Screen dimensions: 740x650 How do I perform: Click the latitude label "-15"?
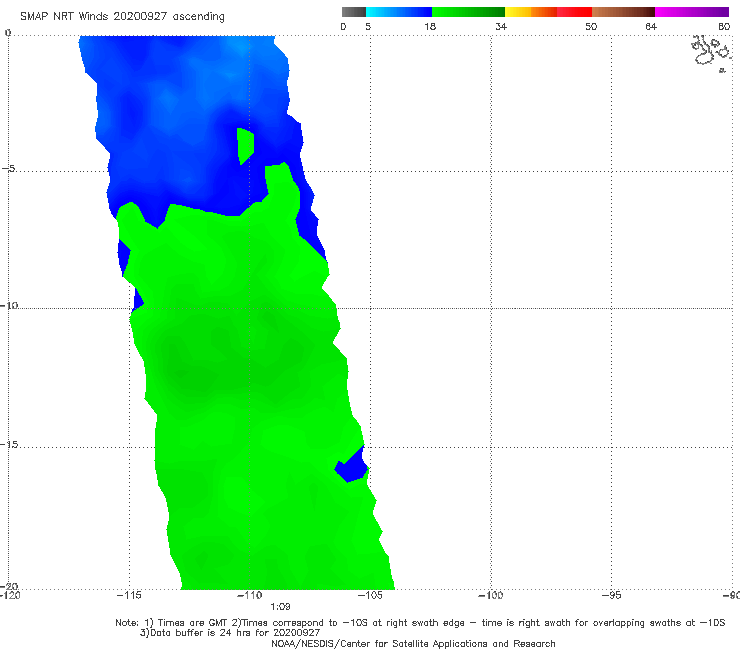(9, 444)
